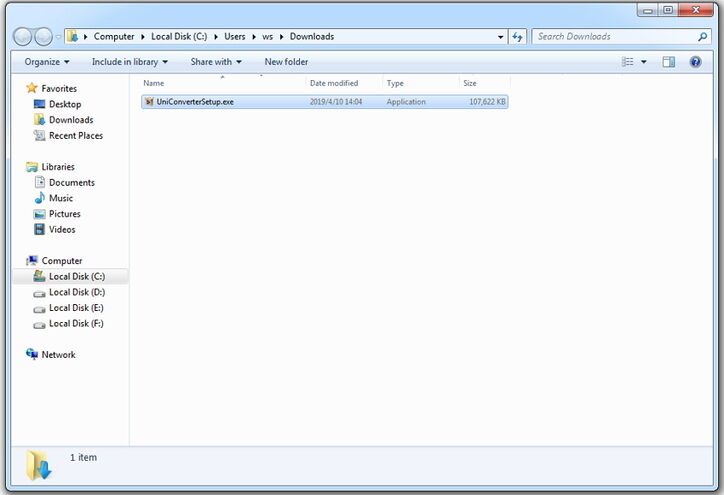Screen dimensions: 724x495
Task: Open Help with the question mark icon
Action: click(x=695, y=62)
